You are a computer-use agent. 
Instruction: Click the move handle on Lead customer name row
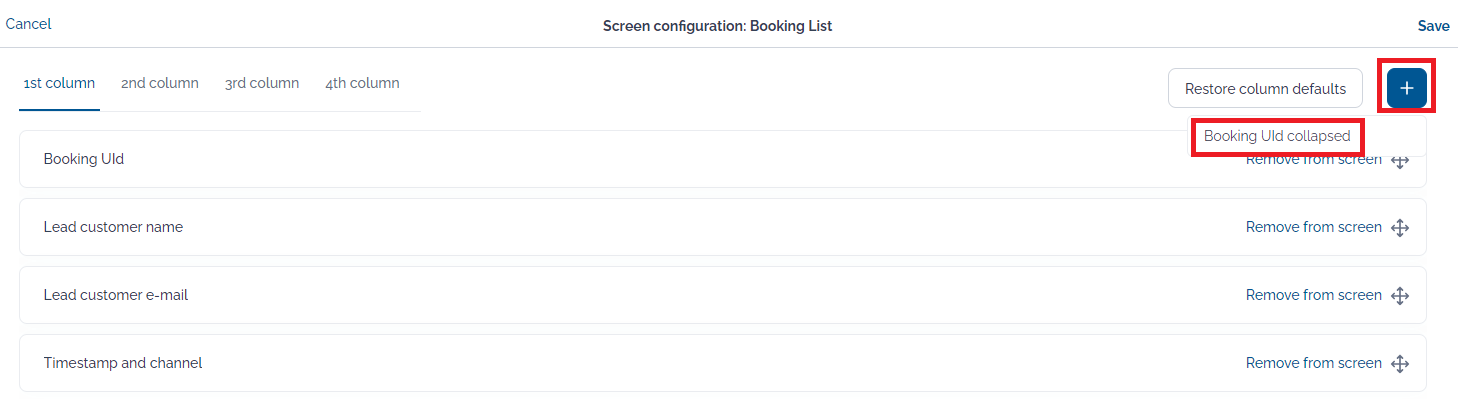(x=1400, y=228)
